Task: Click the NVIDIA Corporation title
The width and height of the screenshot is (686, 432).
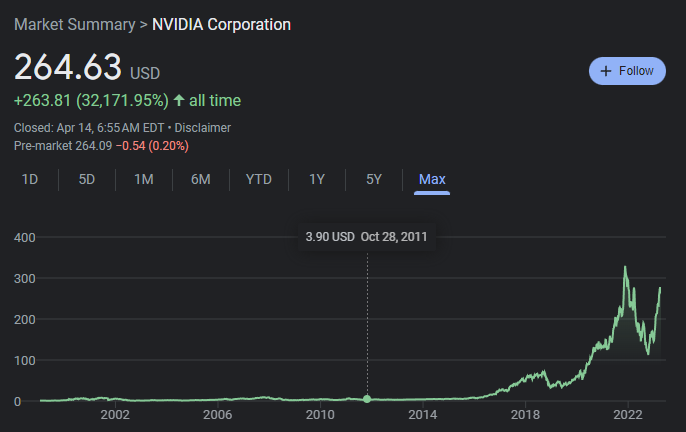Action: tap(221, 24)
